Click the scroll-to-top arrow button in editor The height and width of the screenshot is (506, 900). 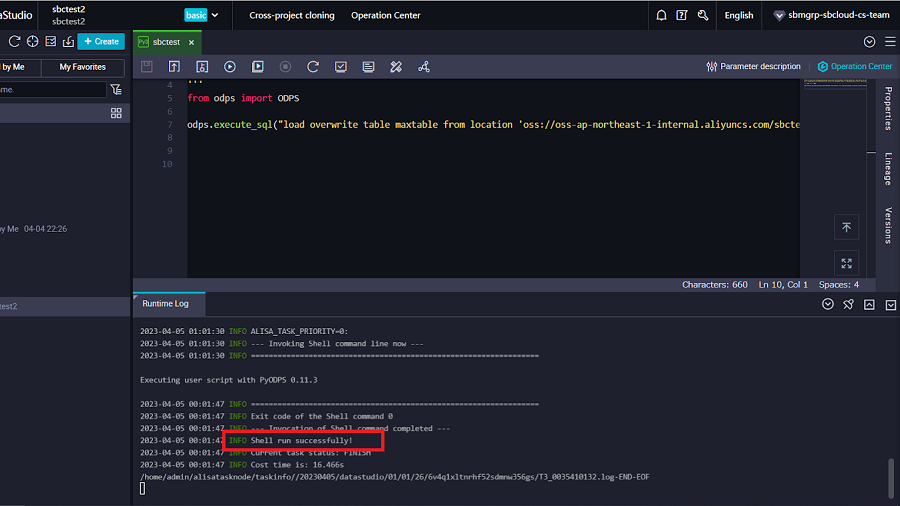(x=846, y=227)
